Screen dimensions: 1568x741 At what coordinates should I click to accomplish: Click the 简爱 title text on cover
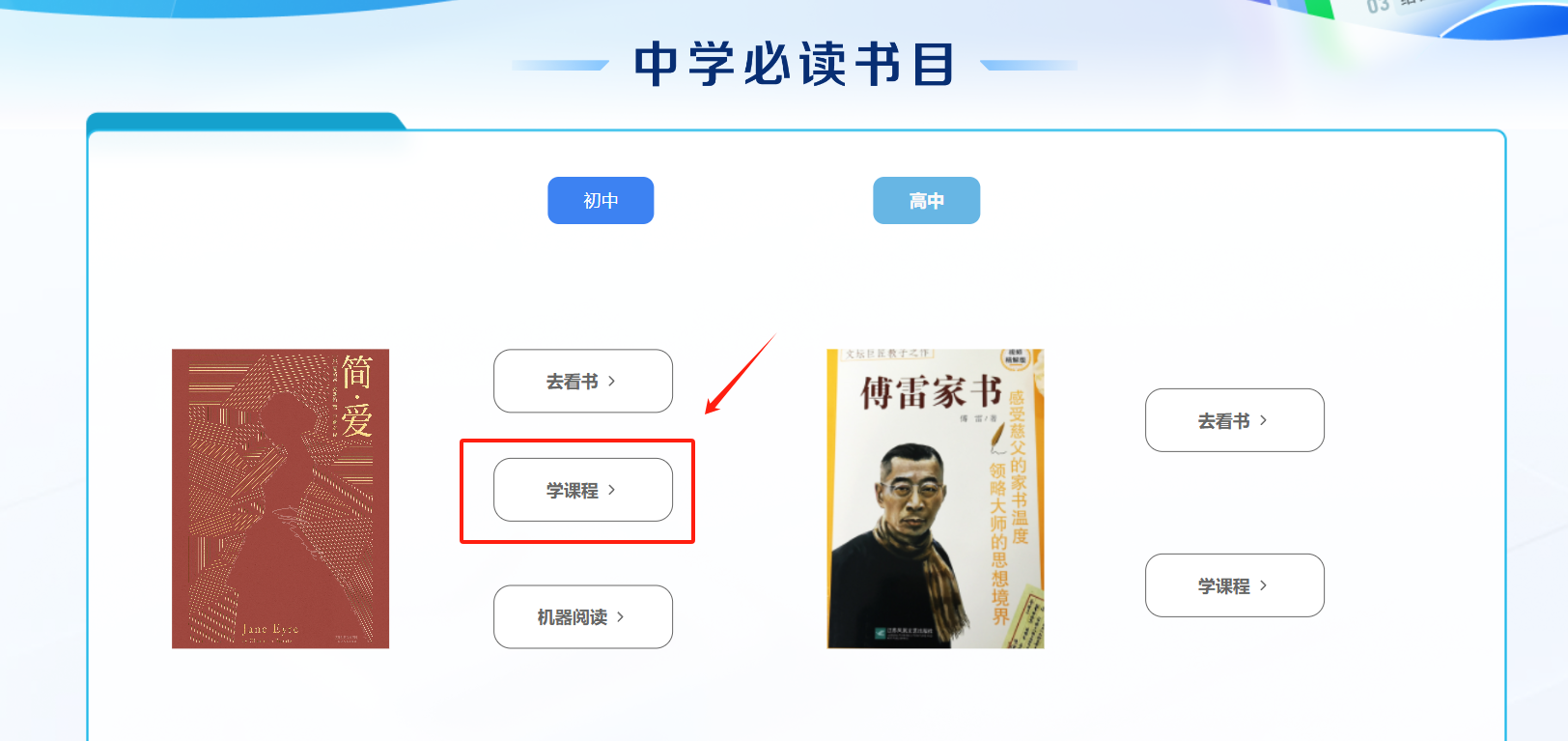357,396
